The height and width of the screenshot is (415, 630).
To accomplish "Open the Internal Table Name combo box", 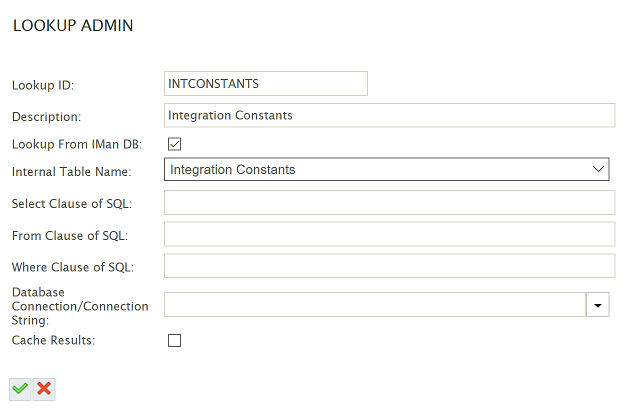I will coord(387,169).
